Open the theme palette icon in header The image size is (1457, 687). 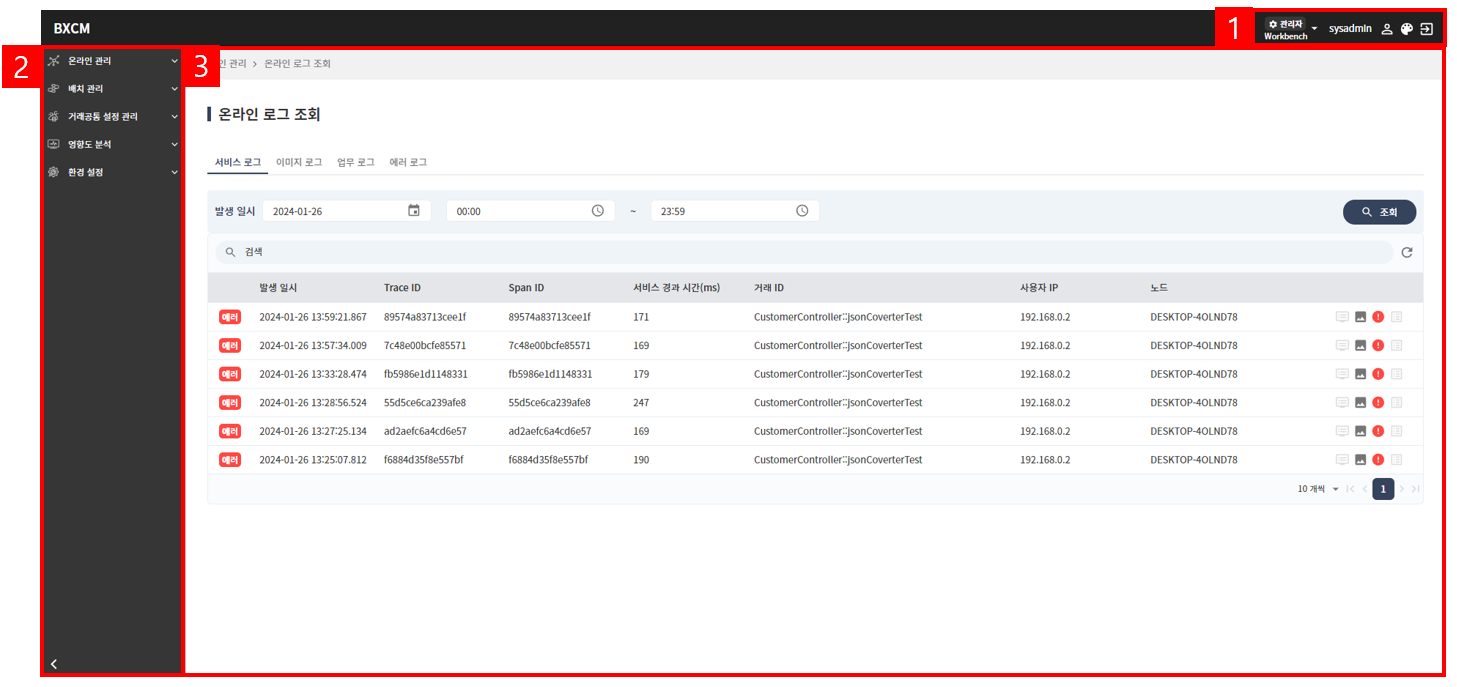[x=1406, y=29]
